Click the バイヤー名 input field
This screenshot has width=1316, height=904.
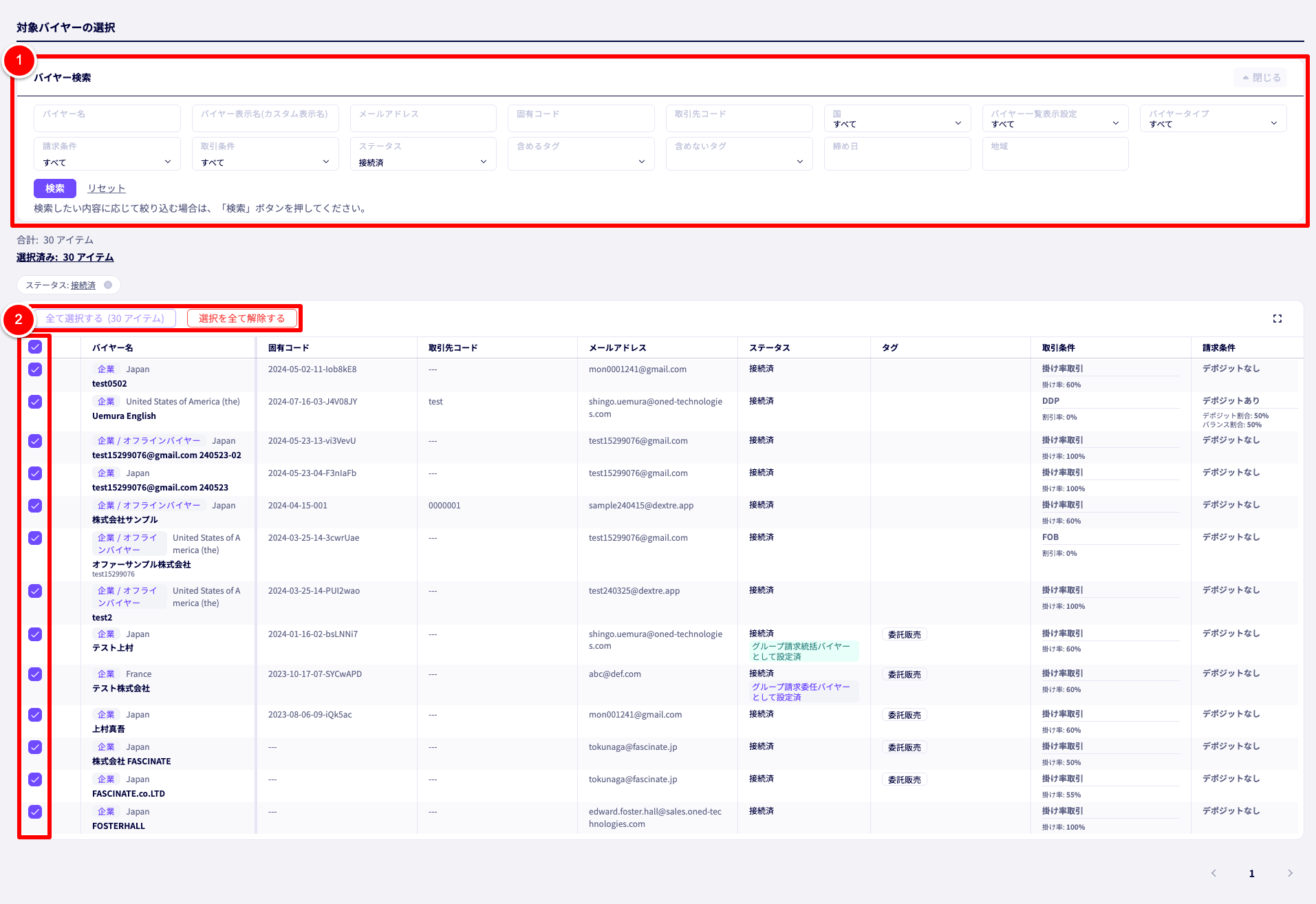coord(107,119)
